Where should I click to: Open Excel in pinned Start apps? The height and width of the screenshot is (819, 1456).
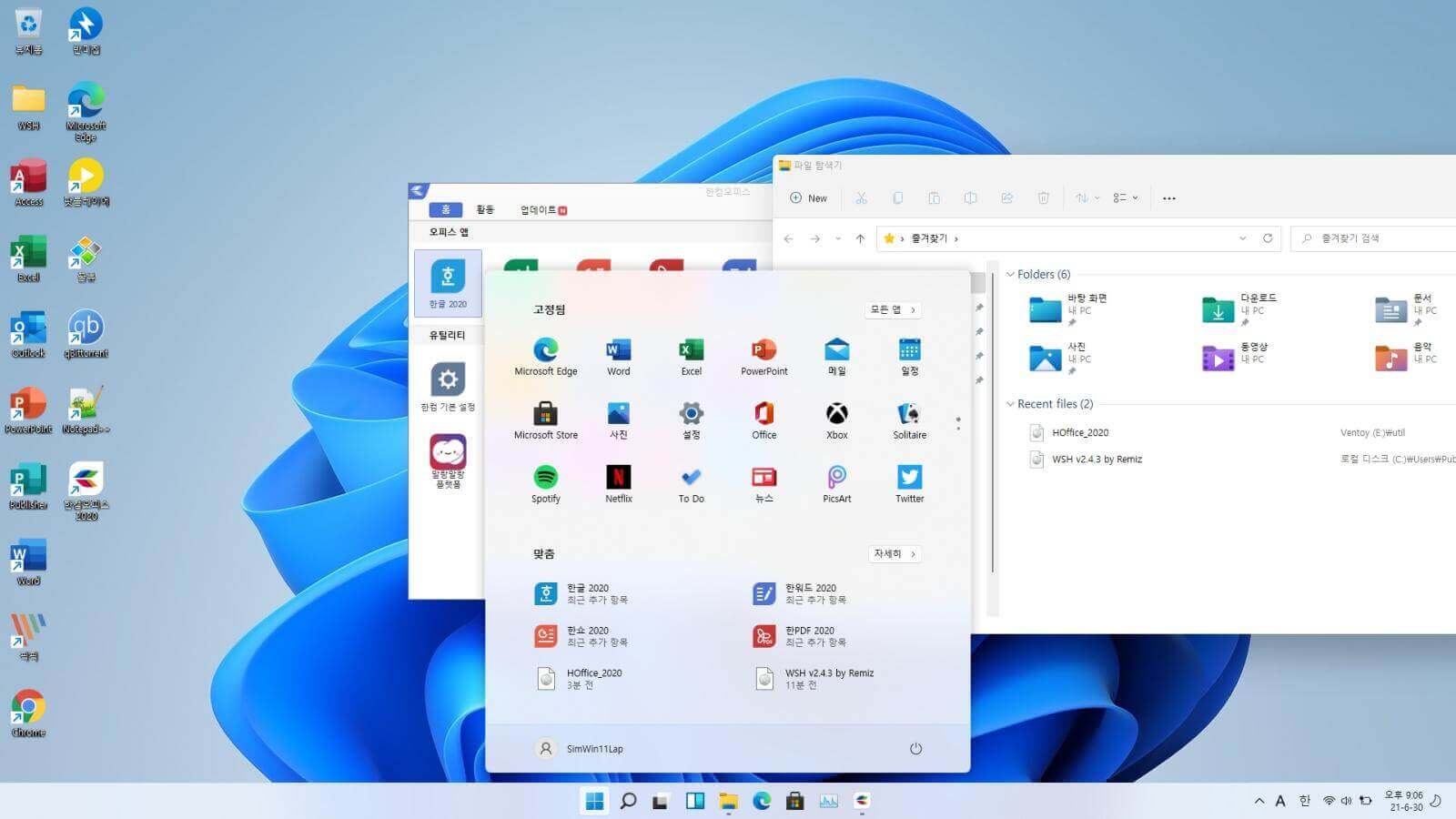coord(691,357)
